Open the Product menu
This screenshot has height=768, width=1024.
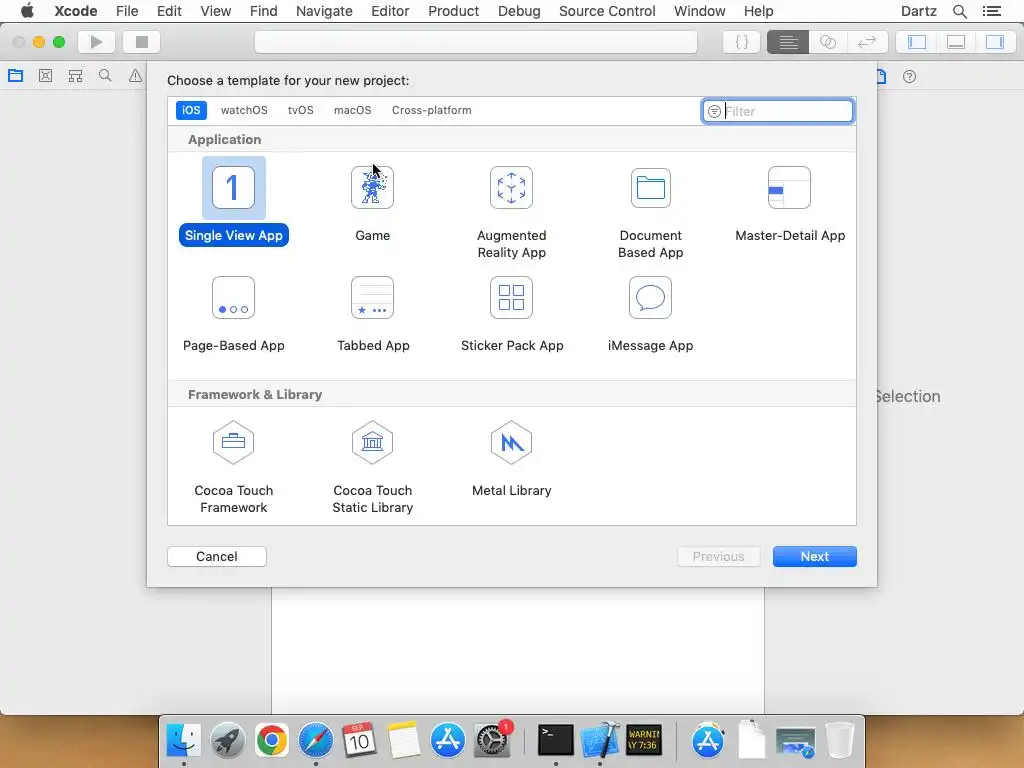tap(453, 11)
